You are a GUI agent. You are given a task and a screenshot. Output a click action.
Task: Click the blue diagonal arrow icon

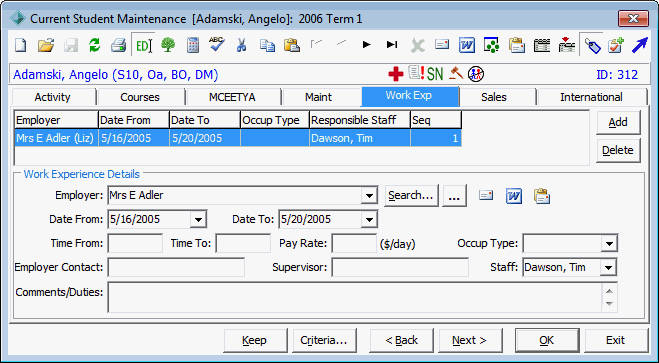point(640,45)
